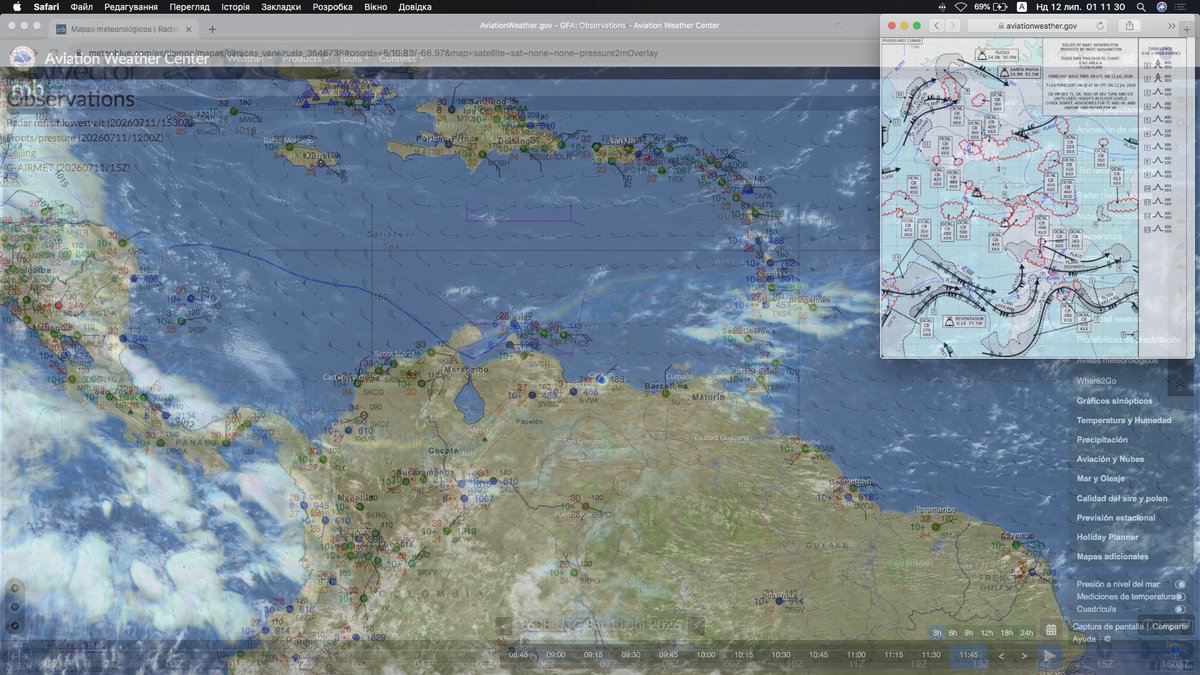The height and width of the screenshot is (675, 1200).
Task: Expand the Tools navigation dropdown
Action: click(353, 58)
